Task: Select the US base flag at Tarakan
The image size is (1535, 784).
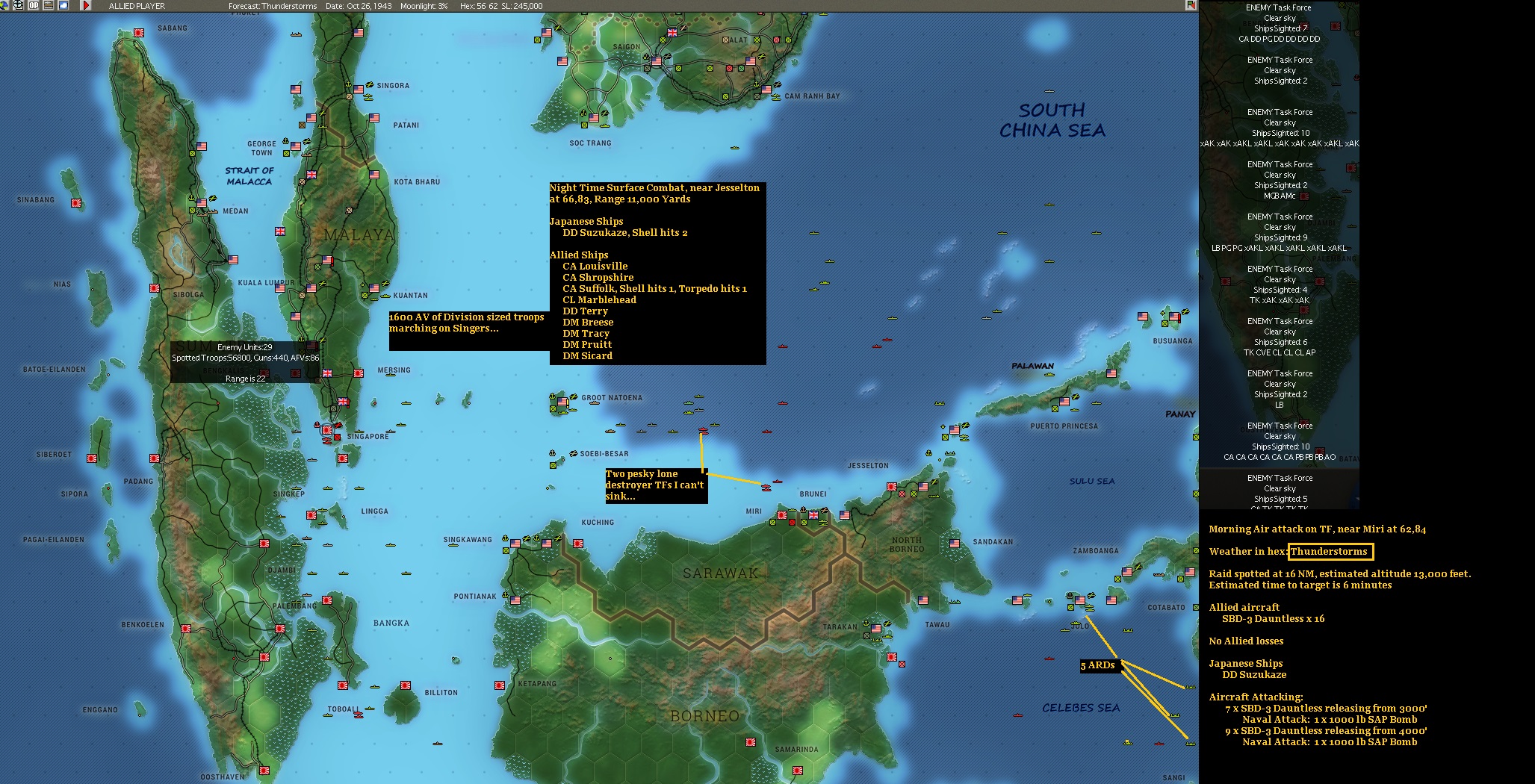Action: [x=876, y=629]
